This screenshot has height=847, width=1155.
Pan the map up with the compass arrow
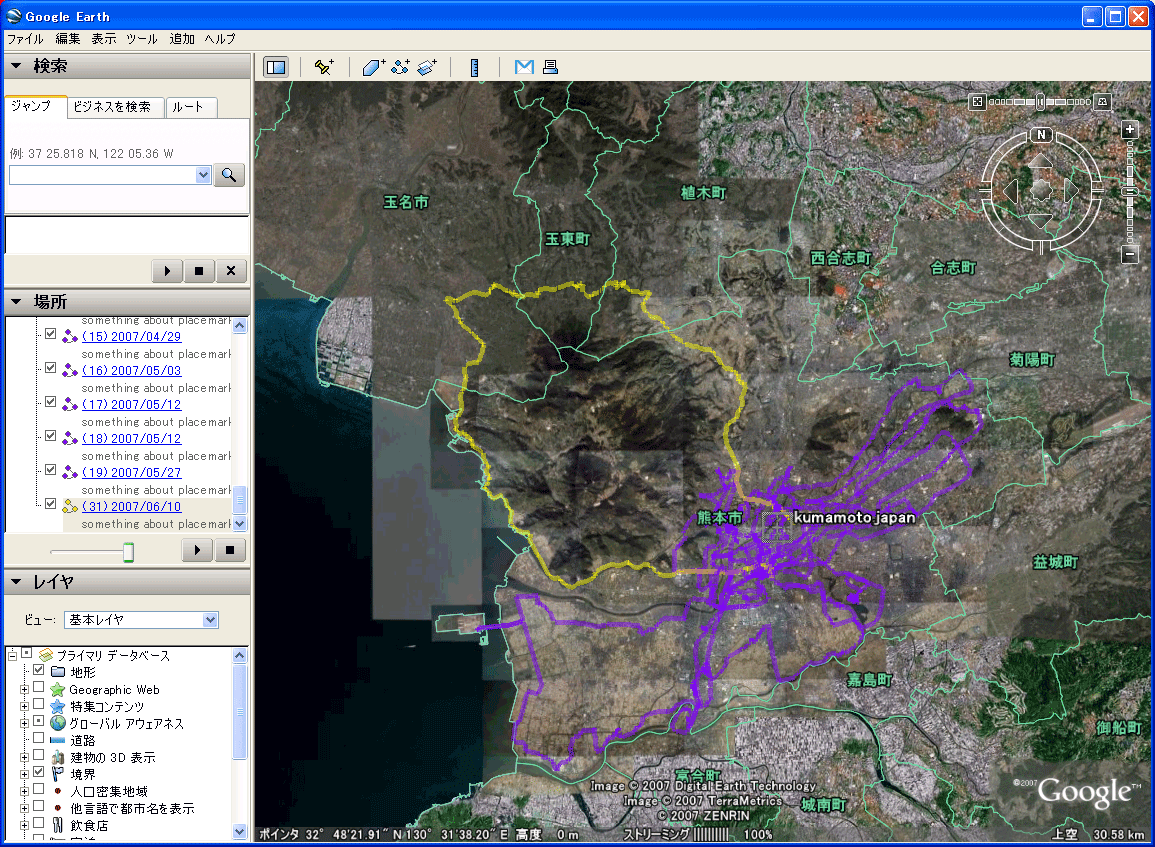(x=1041, y=161)
